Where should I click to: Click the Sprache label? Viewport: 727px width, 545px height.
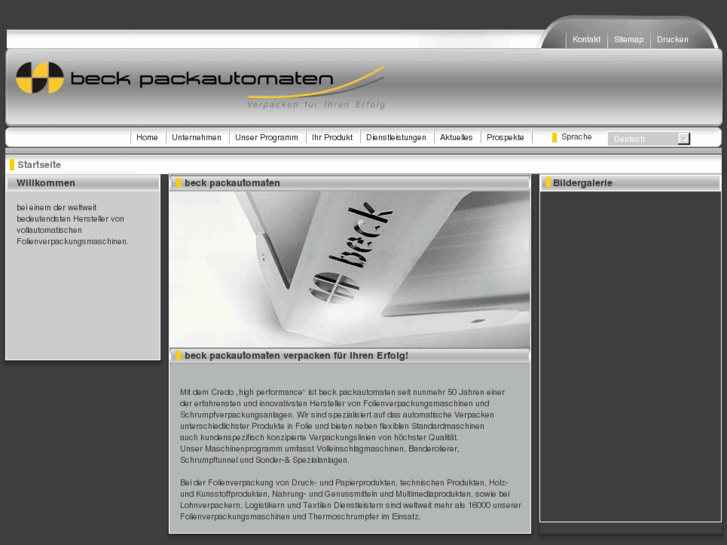tap(576, 137)
